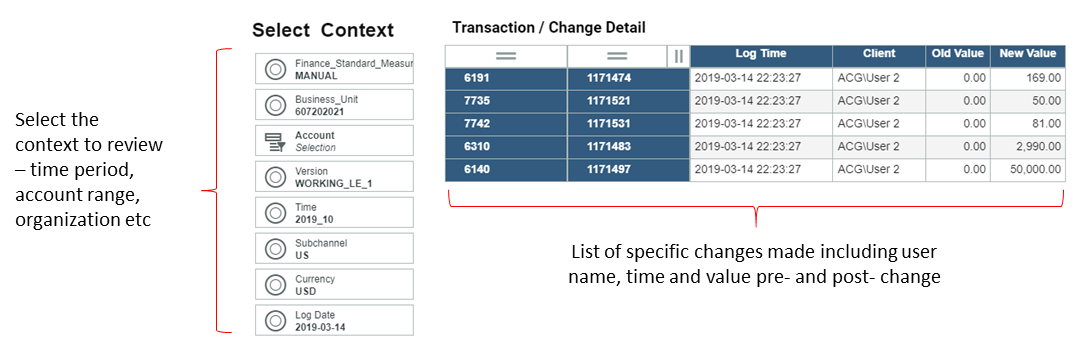Click the second column drag handle
The image size is (1086, 360).
click(616, 55)
